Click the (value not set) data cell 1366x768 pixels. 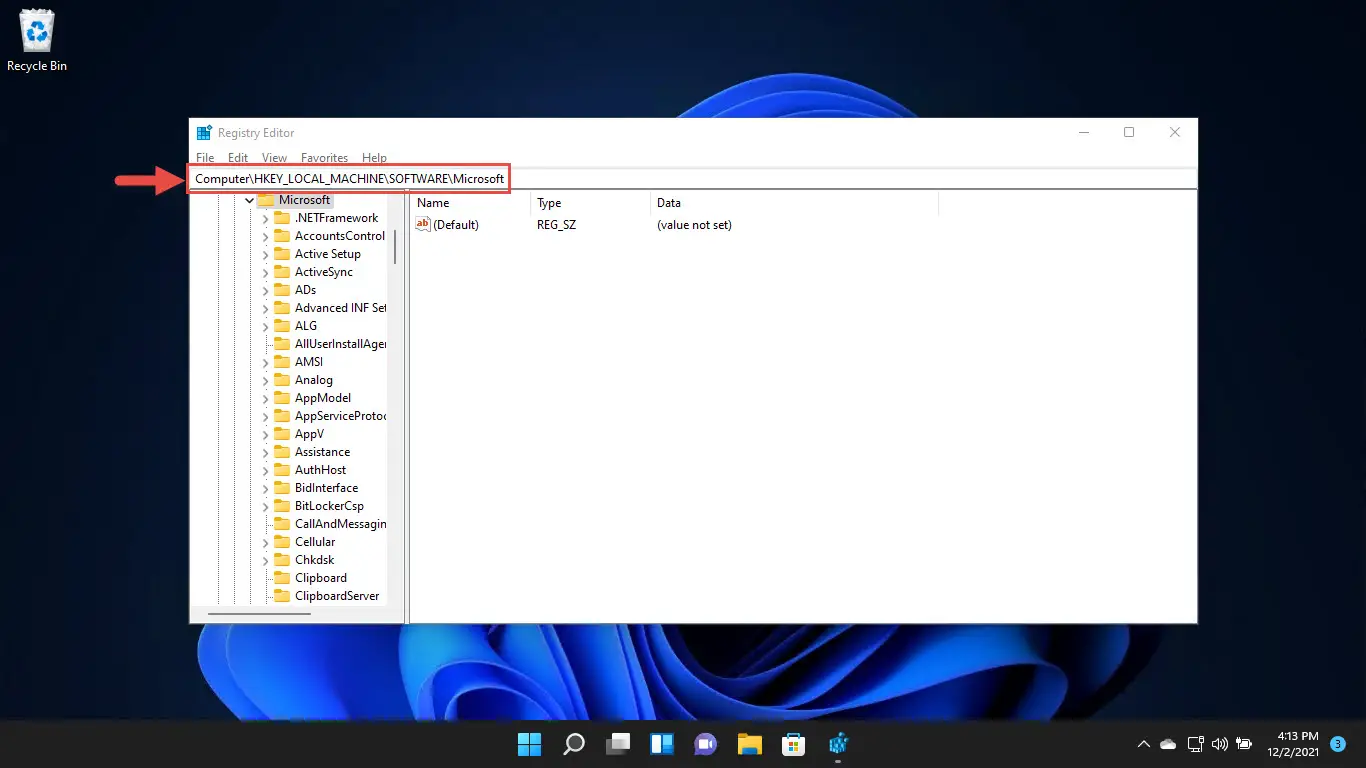[694, 225]
